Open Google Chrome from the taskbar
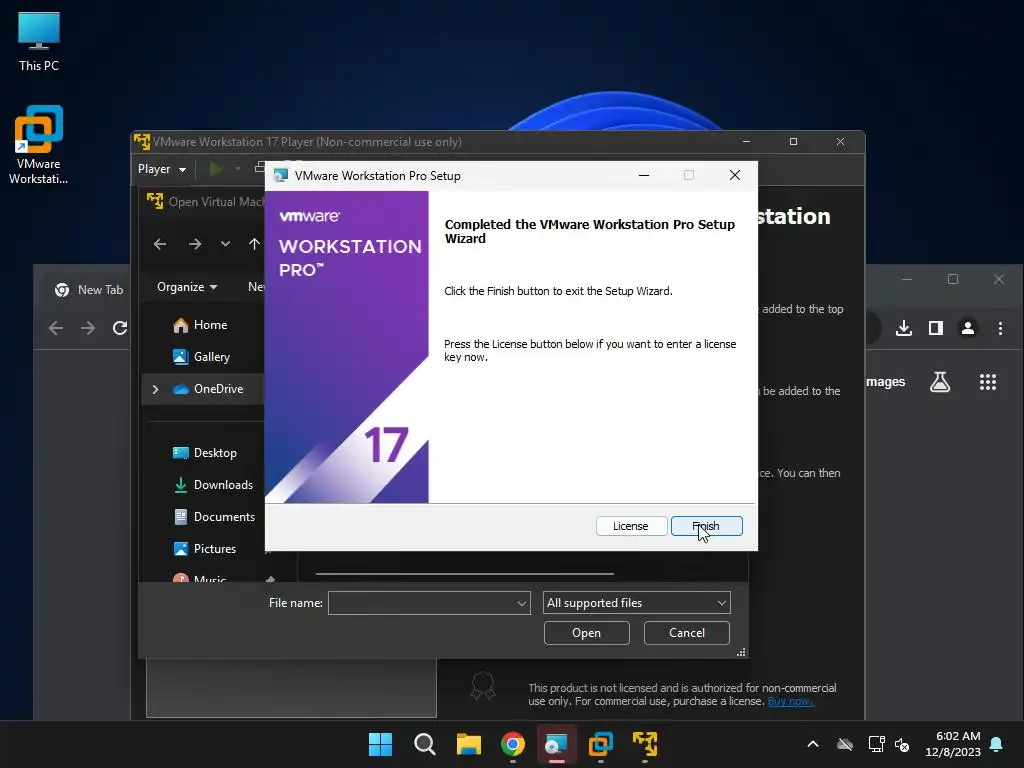The height and width of the screenshot is (768, 1024). click(x=513, y=744)
